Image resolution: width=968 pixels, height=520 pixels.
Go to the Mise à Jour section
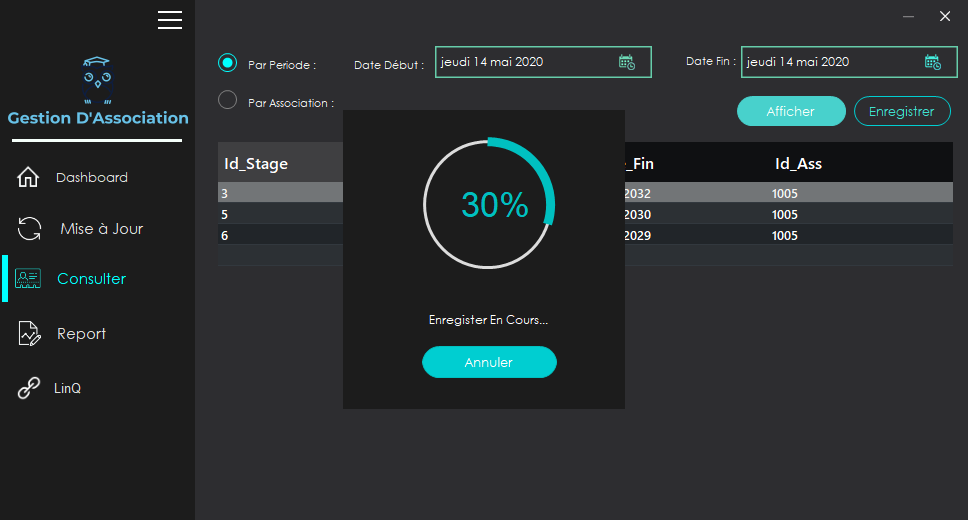[x=101, y=229]
